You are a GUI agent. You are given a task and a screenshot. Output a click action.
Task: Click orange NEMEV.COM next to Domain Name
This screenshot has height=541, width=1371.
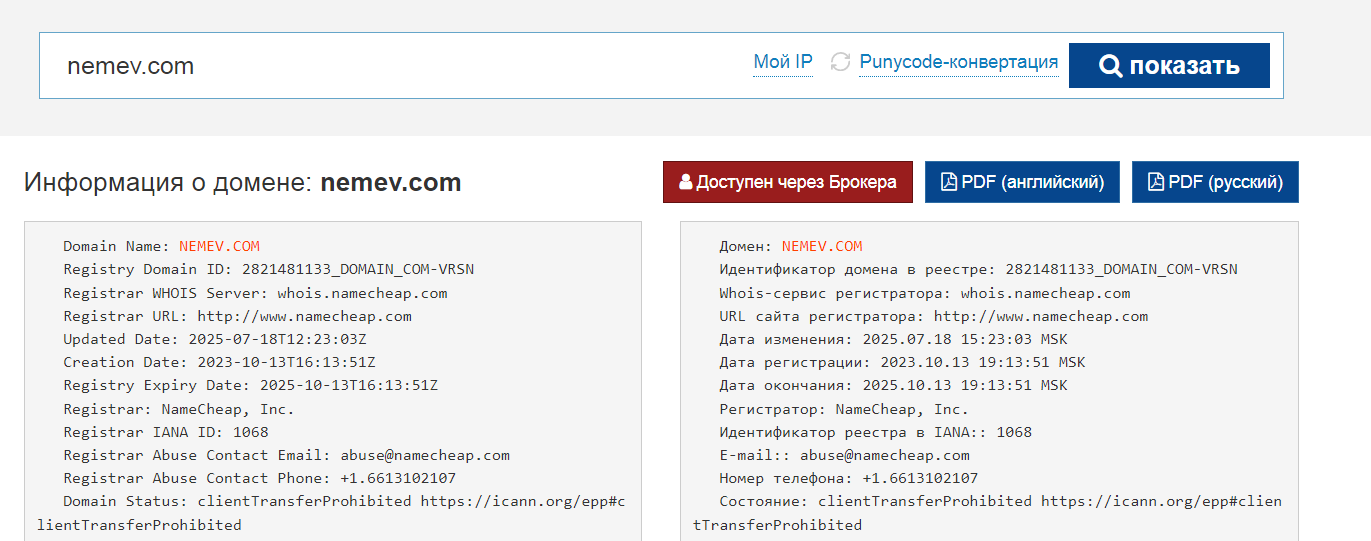coord(220,246)
